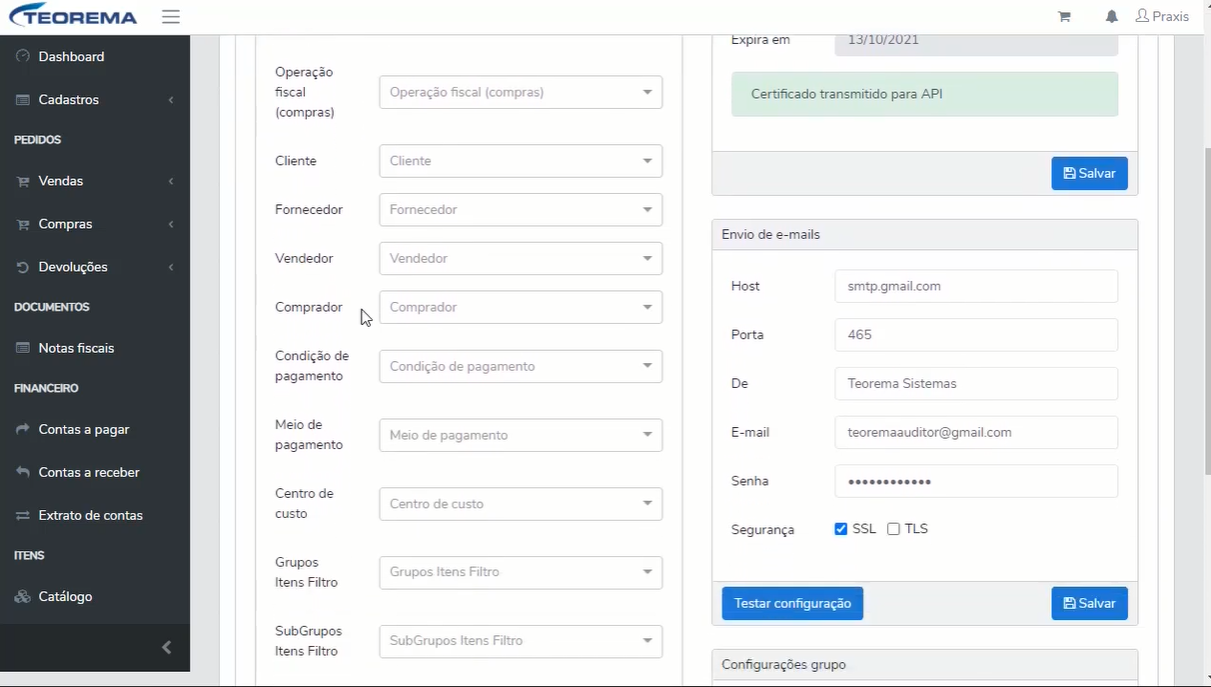Click the Testar configuração button
Image resolution: width=1211 pixels, height=687 pixels.
point(792,603)
